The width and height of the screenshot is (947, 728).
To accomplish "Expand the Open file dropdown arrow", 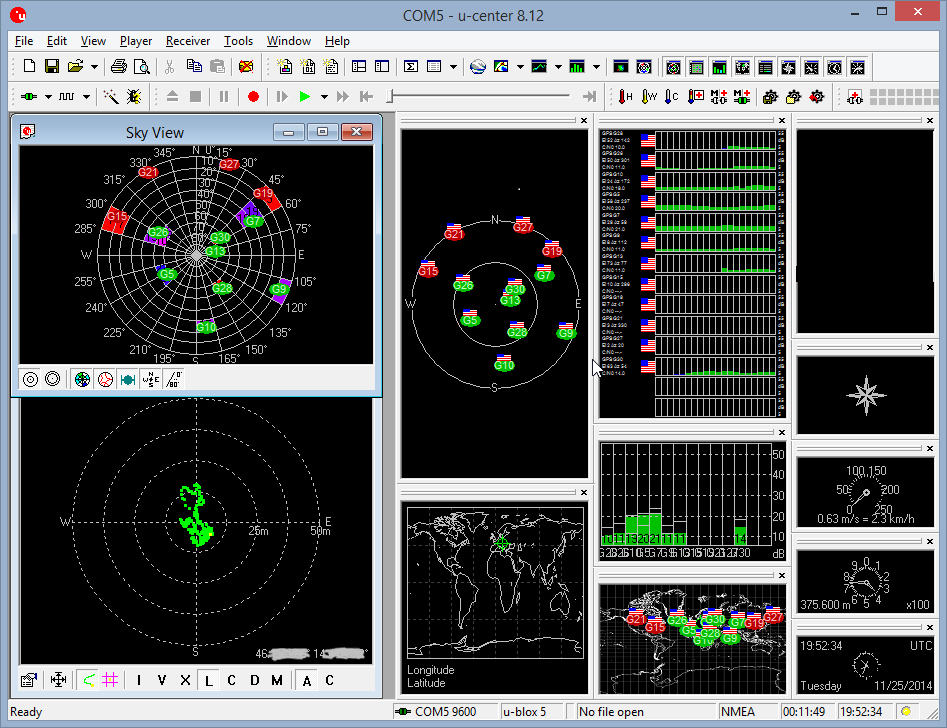I will coord(95,67).
